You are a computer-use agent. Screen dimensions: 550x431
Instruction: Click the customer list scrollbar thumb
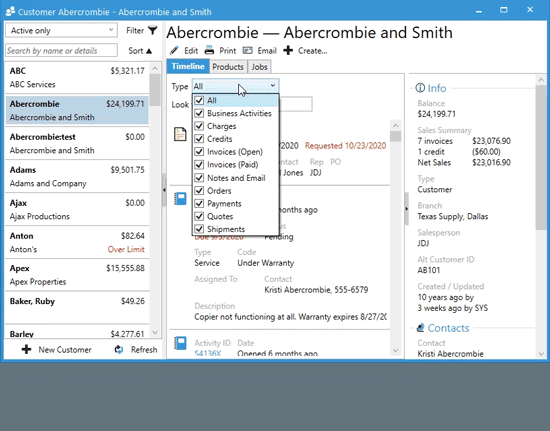point(155,90)
